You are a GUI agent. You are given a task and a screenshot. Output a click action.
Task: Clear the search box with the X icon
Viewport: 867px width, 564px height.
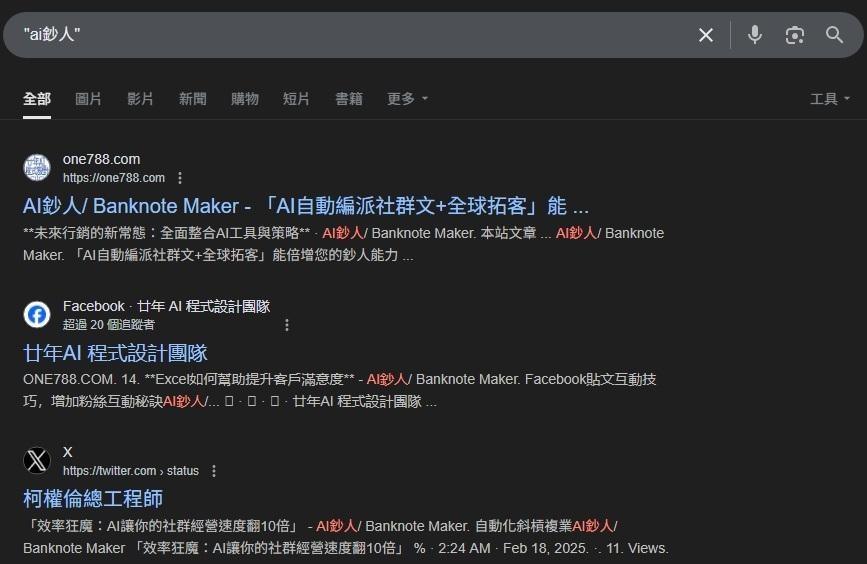point(706,35)
